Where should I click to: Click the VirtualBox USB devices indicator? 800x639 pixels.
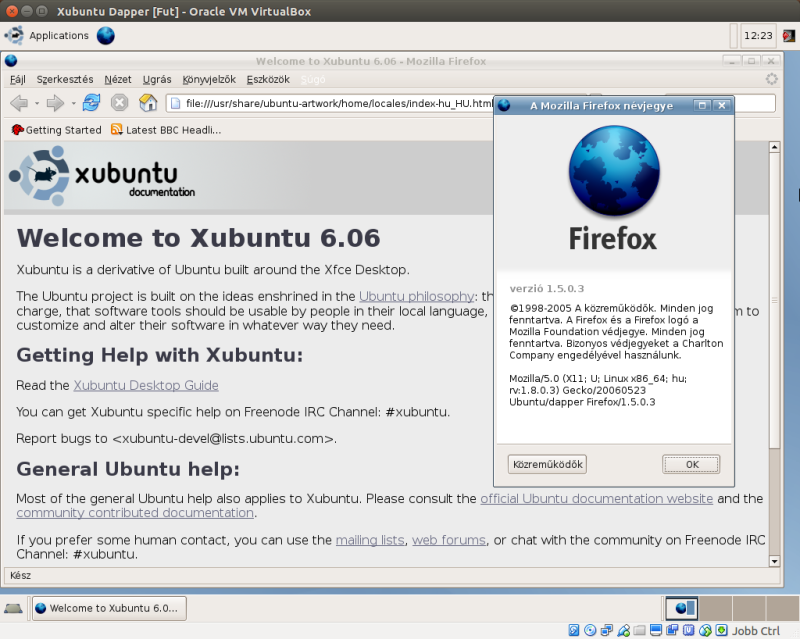coord(623,631)
